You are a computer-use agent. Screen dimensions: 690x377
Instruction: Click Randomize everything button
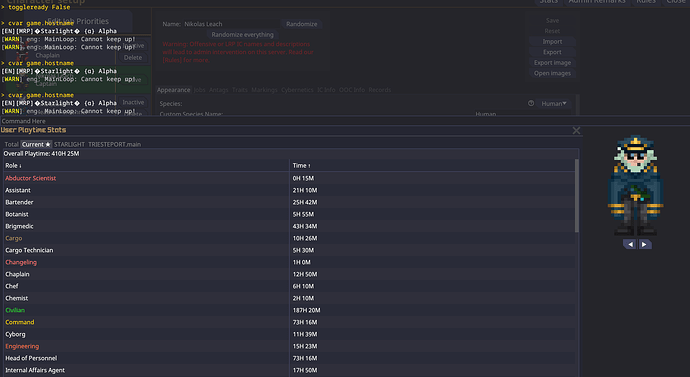(242, 35)
